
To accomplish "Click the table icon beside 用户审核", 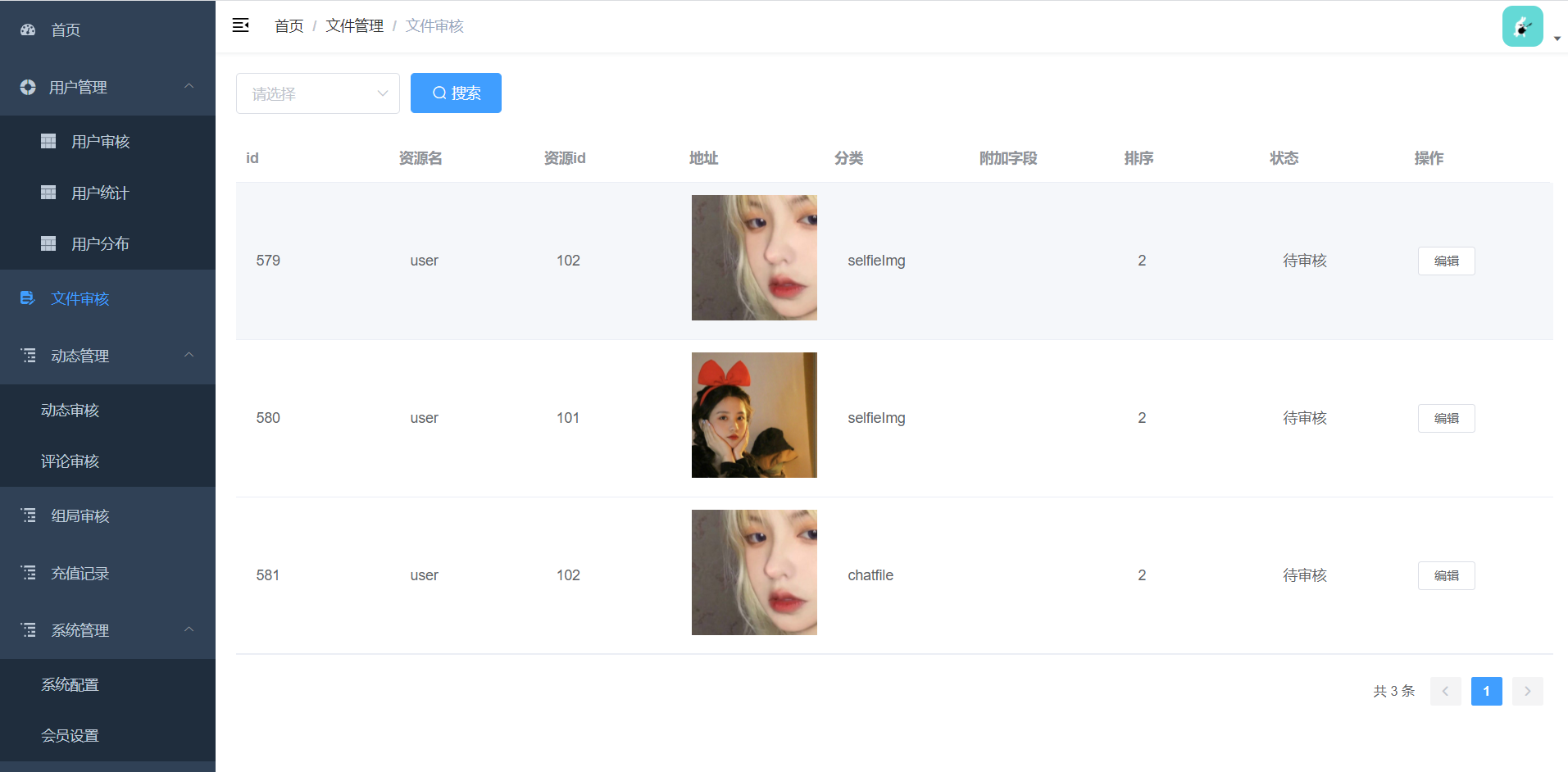I will [48, 141].
